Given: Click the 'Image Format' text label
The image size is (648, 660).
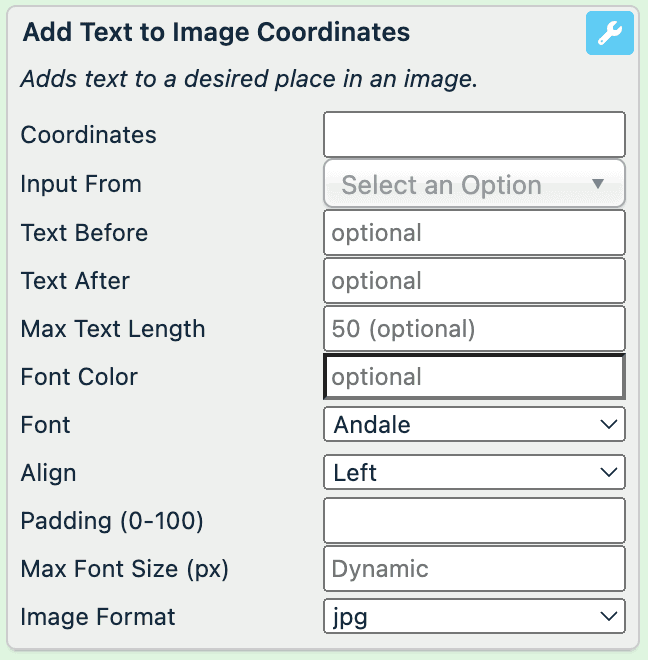Looking at the screenshot, I should pyautogui.click(x=98, y=617).
